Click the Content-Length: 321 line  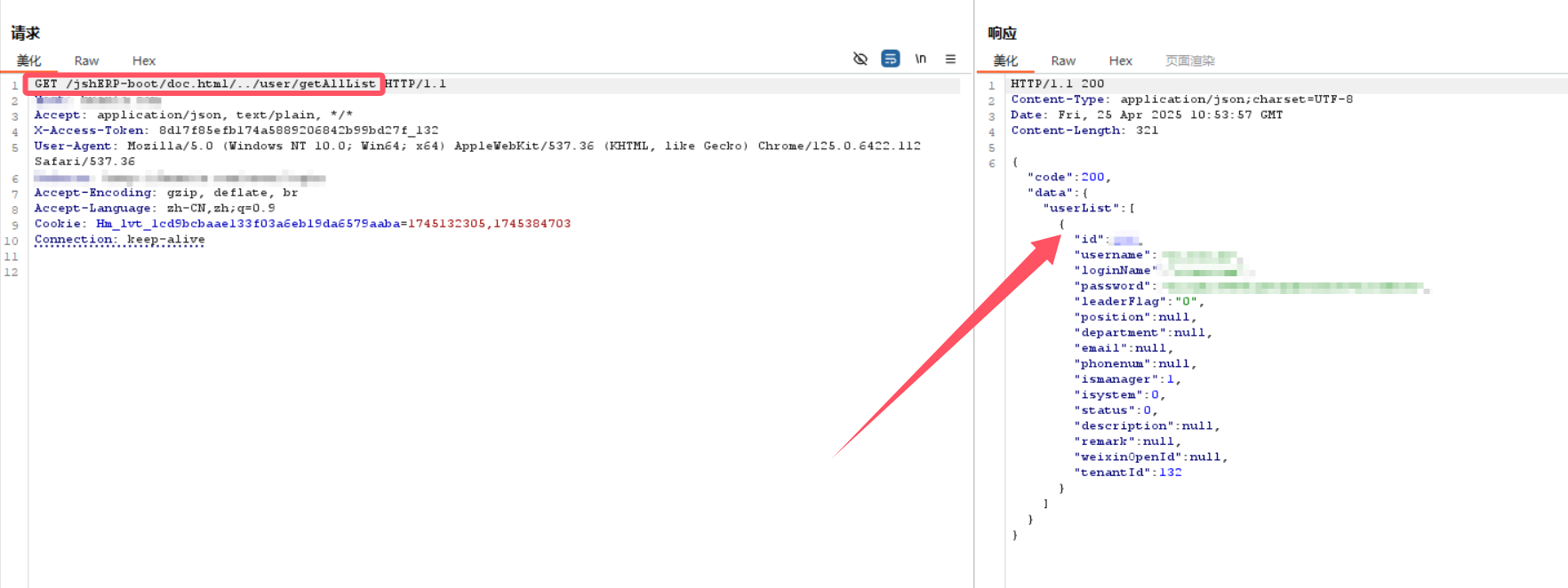(x=1084, y=131)
